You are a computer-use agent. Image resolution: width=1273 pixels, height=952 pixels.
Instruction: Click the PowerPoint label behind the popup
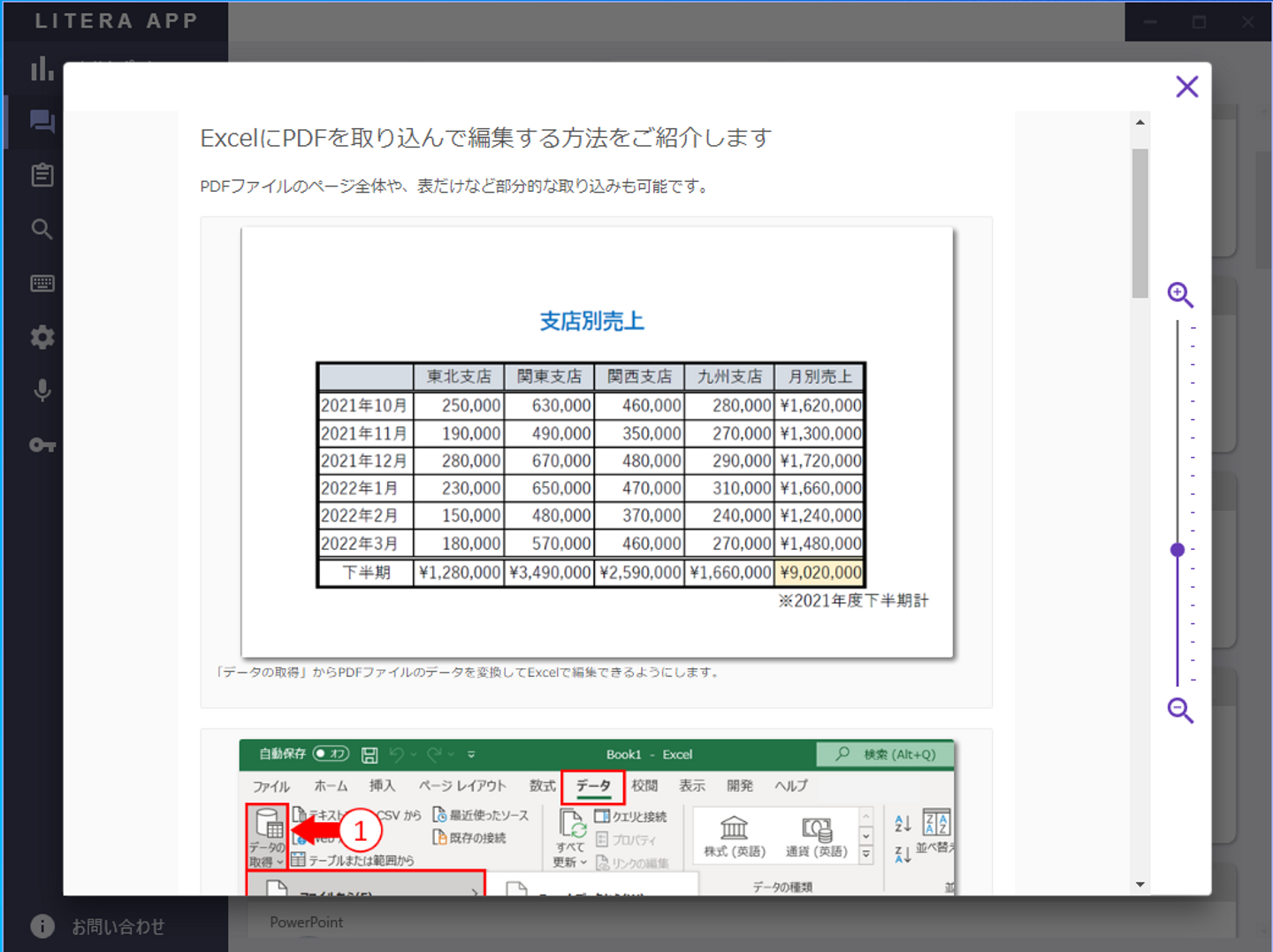tap(306, 922)
